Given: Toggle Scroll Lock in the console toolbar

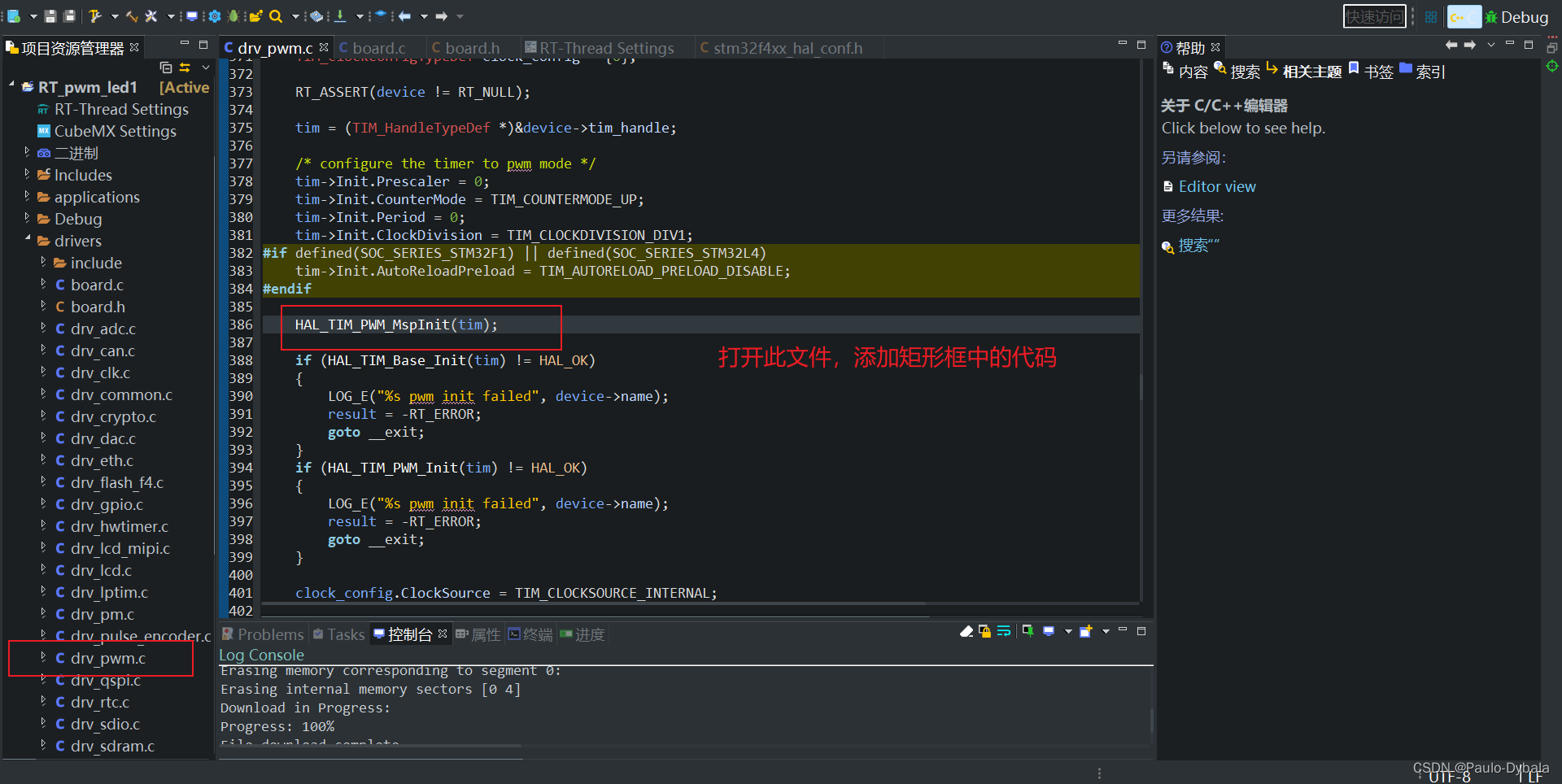Looking at the screenshot, I should [984, 632].
